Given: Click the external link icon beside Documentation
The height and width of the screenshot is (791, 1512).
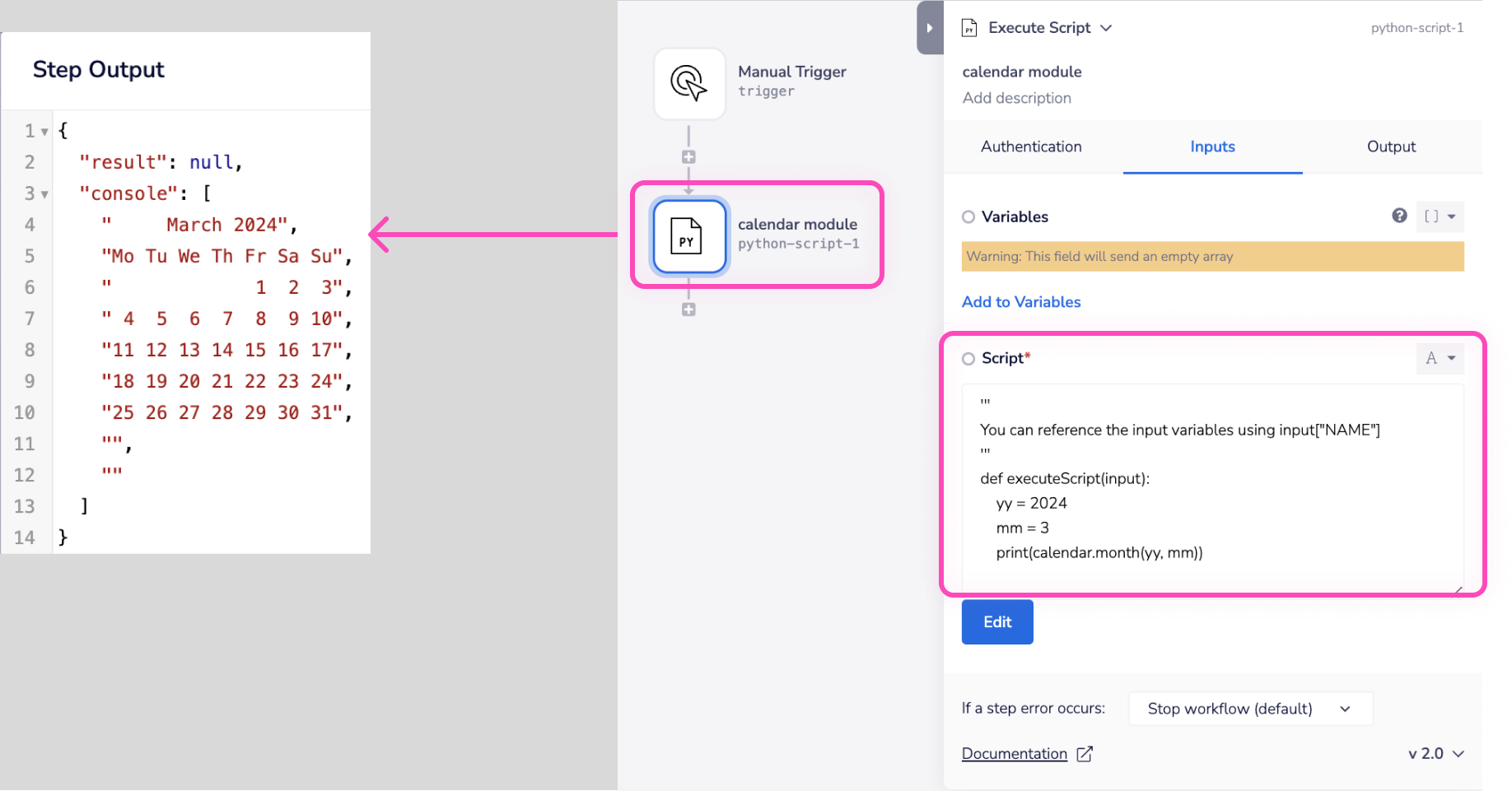Looking at the screenshot, I should click(1085, 754).
